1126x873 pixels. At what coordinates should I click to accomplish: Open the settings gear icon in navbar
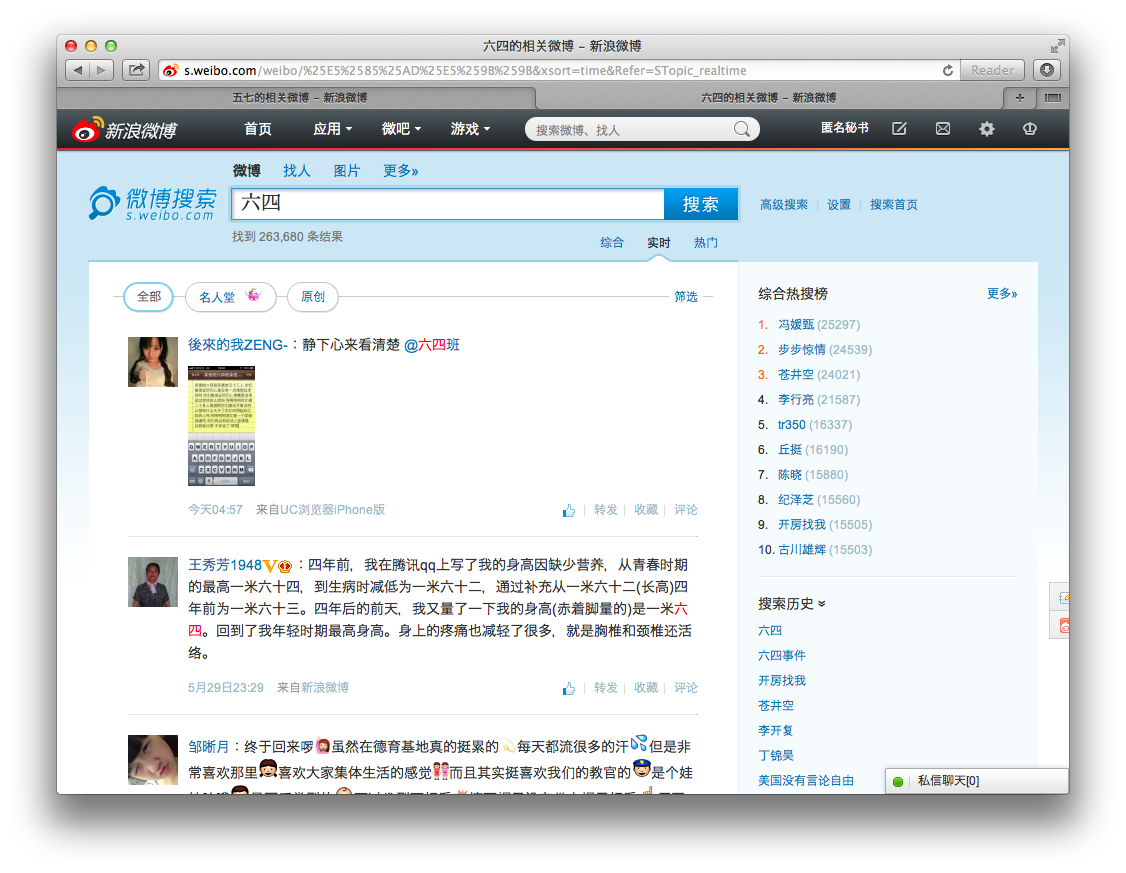tap(987, 129)
